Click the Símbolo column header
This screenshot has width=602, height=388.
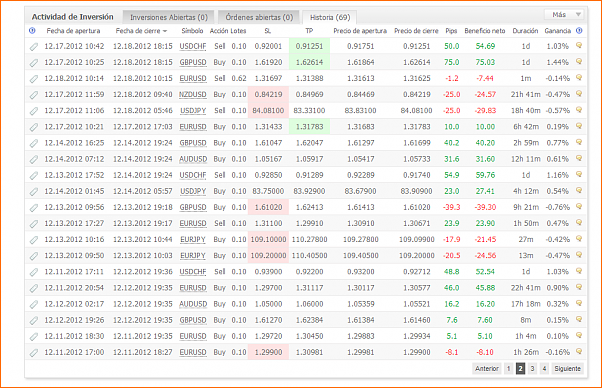click(192, 31)
